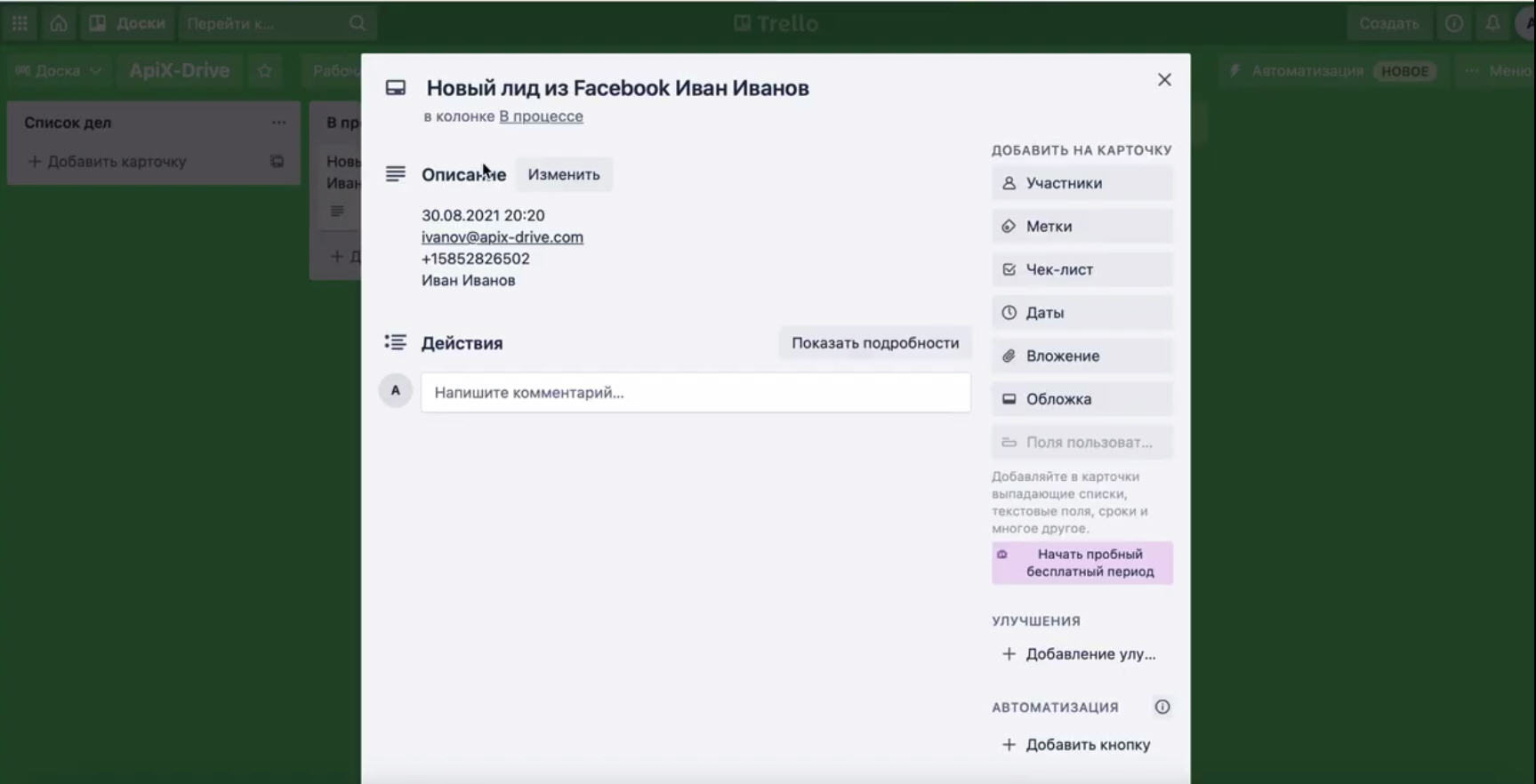Add members via Участники button
The width and height of the screenshot is (1536, 784).
[x=1082, y=183]
